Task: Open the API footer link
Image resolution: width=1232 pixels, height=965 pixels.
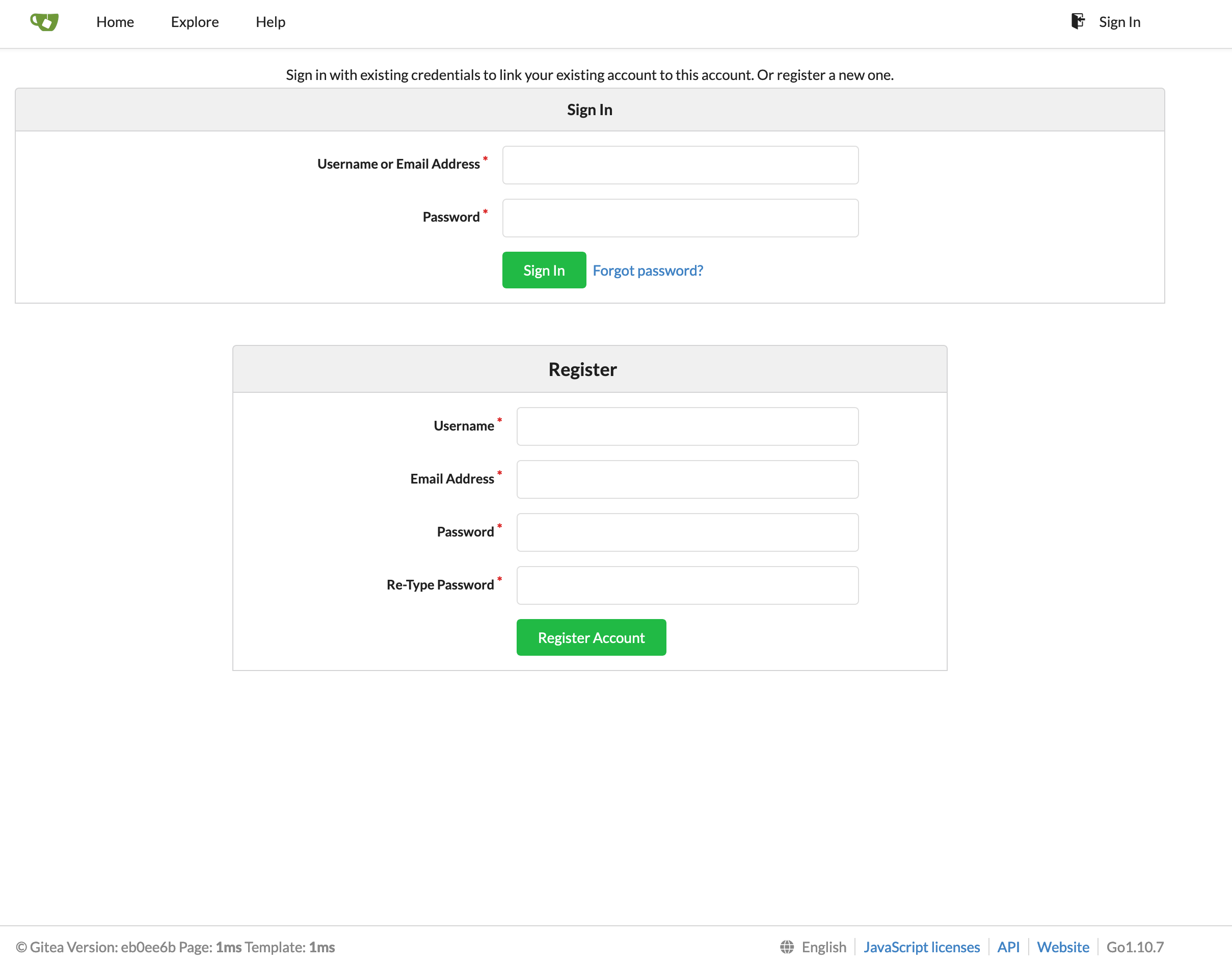Action: [x=1008, y=947]
